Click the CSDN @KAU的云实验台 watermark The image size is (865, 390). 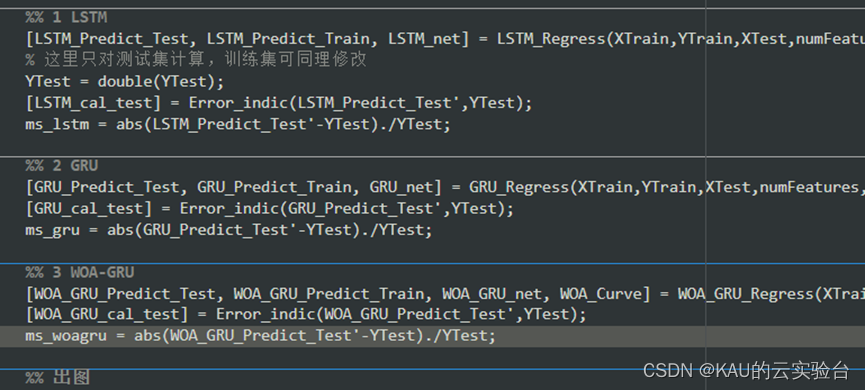tap(746, 371)
